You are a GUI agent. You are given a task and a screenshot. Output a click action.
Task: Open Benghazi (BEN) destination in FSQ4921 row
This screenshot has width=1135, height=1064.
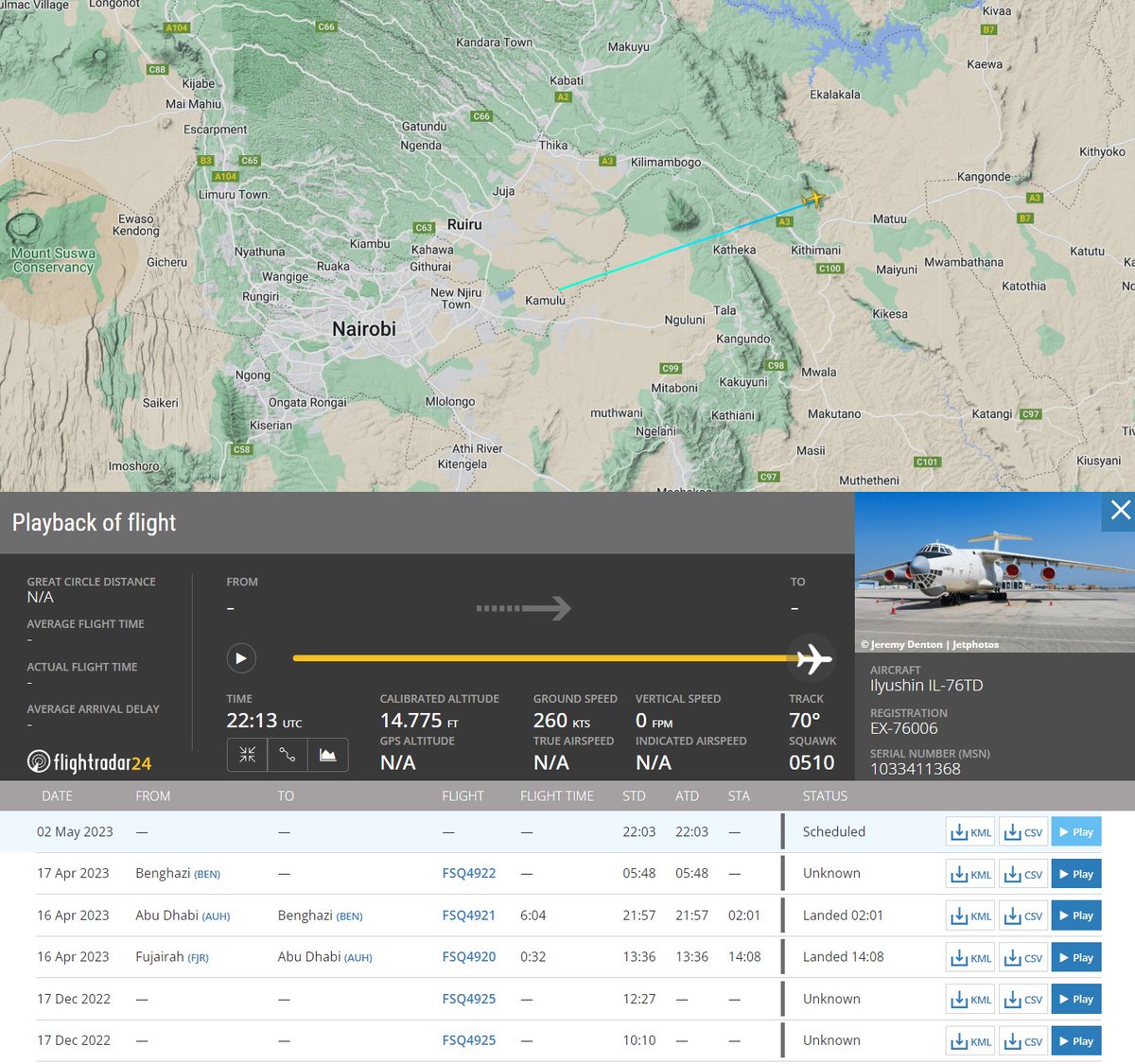320,915
